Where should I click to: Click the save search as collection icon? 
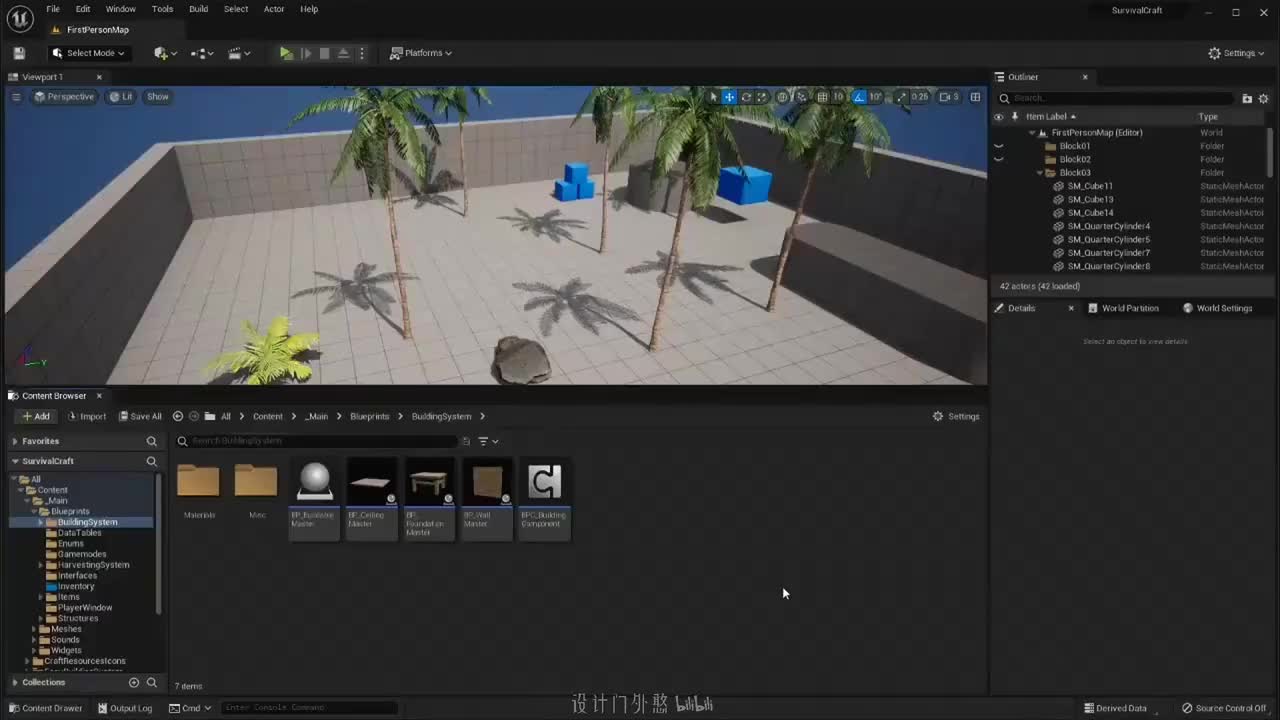click(466, 441)
